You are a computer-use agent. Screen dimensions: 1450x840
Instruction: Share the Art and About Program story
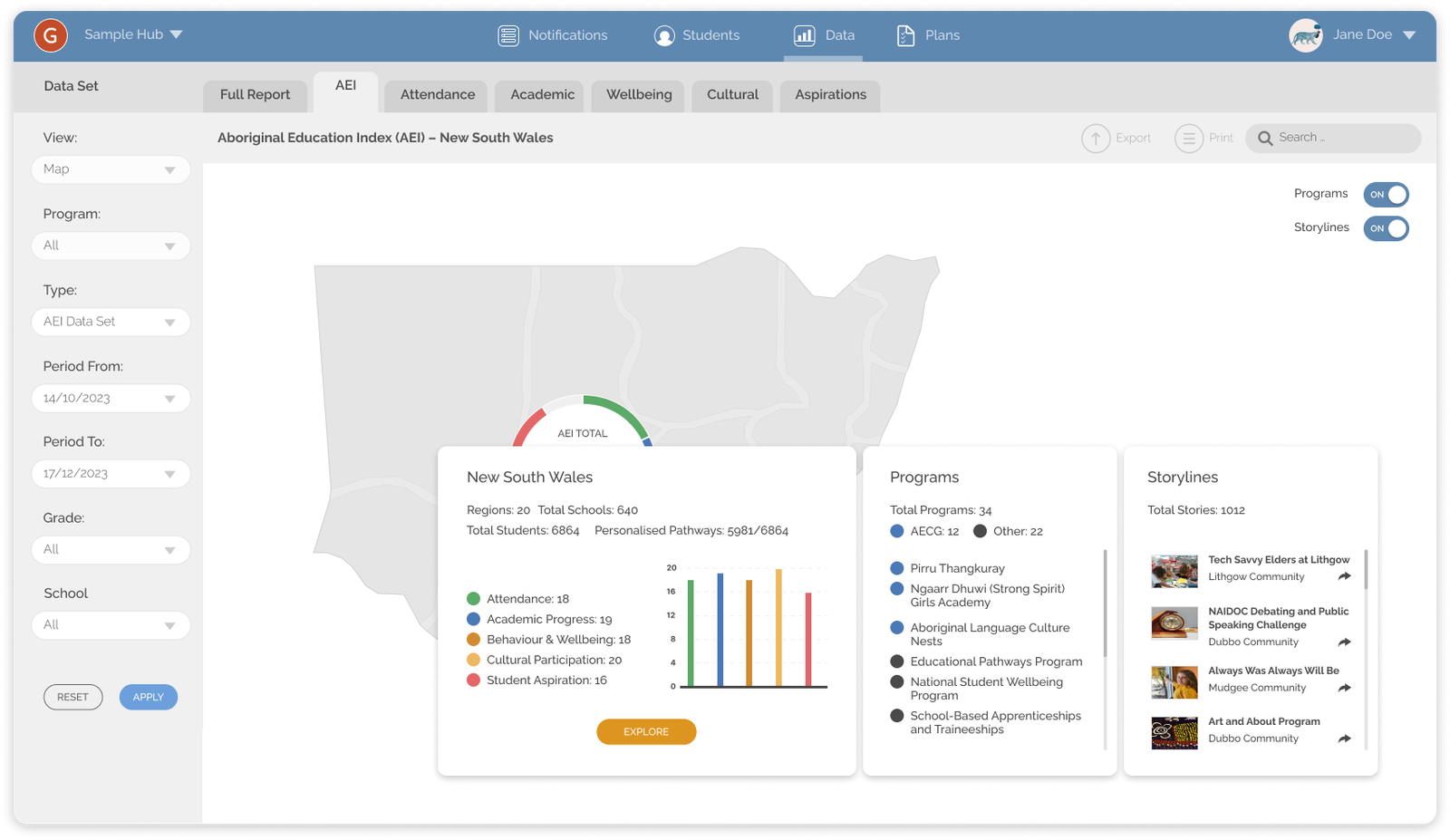1346,739
